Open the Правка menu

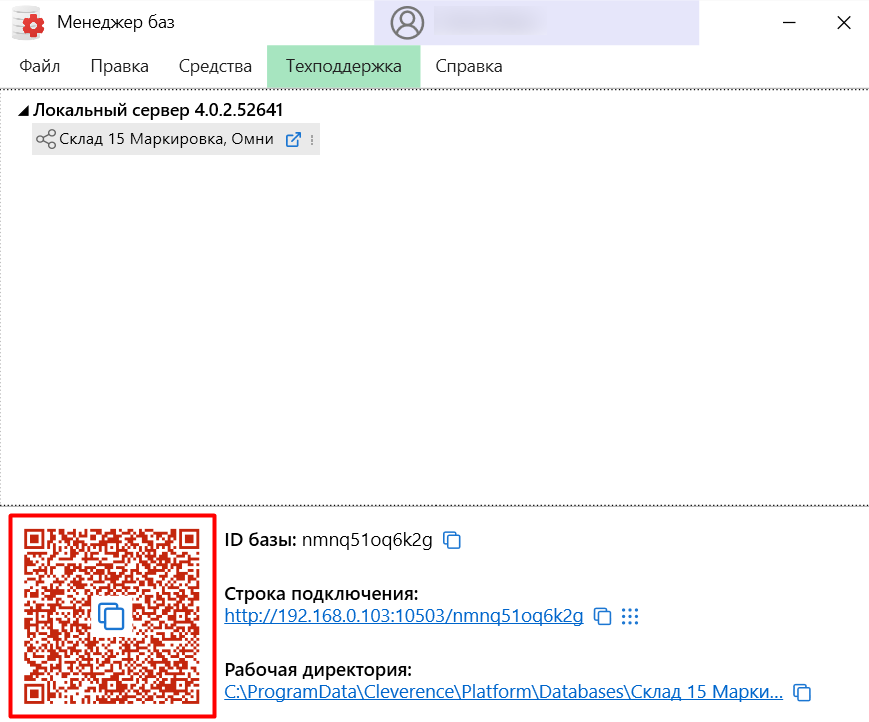(x=120, y=66)
